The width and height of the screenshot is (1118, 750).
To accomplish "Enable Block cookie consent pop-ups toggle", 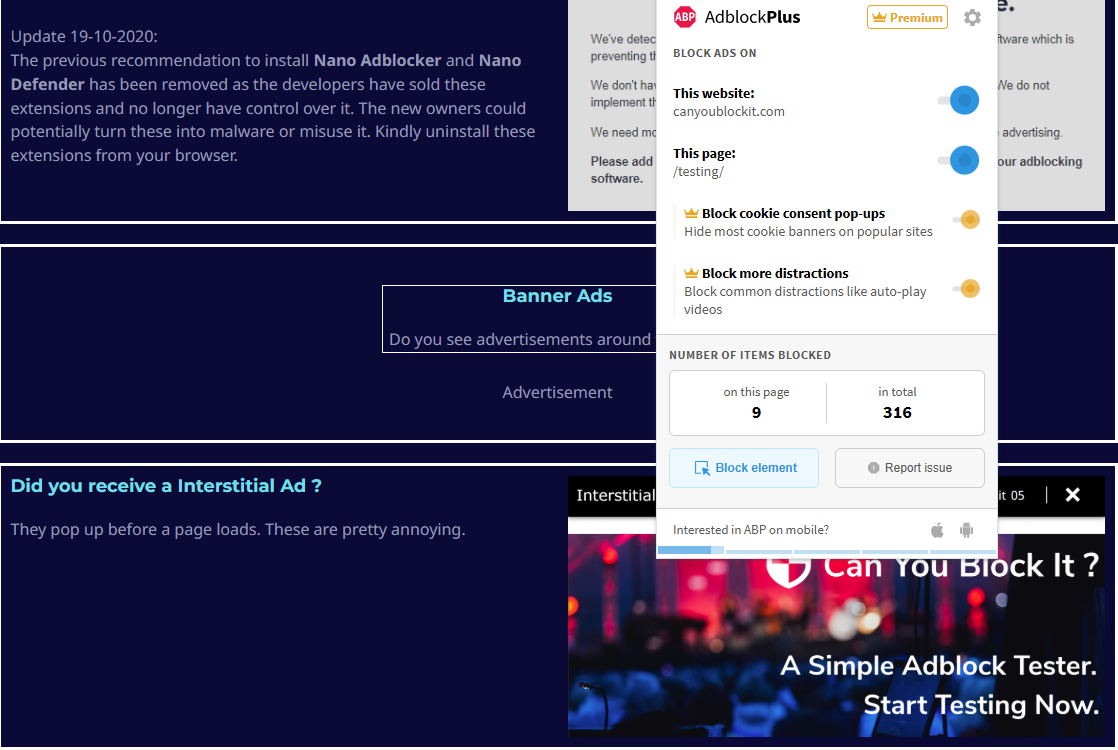I will coord(967,220).
